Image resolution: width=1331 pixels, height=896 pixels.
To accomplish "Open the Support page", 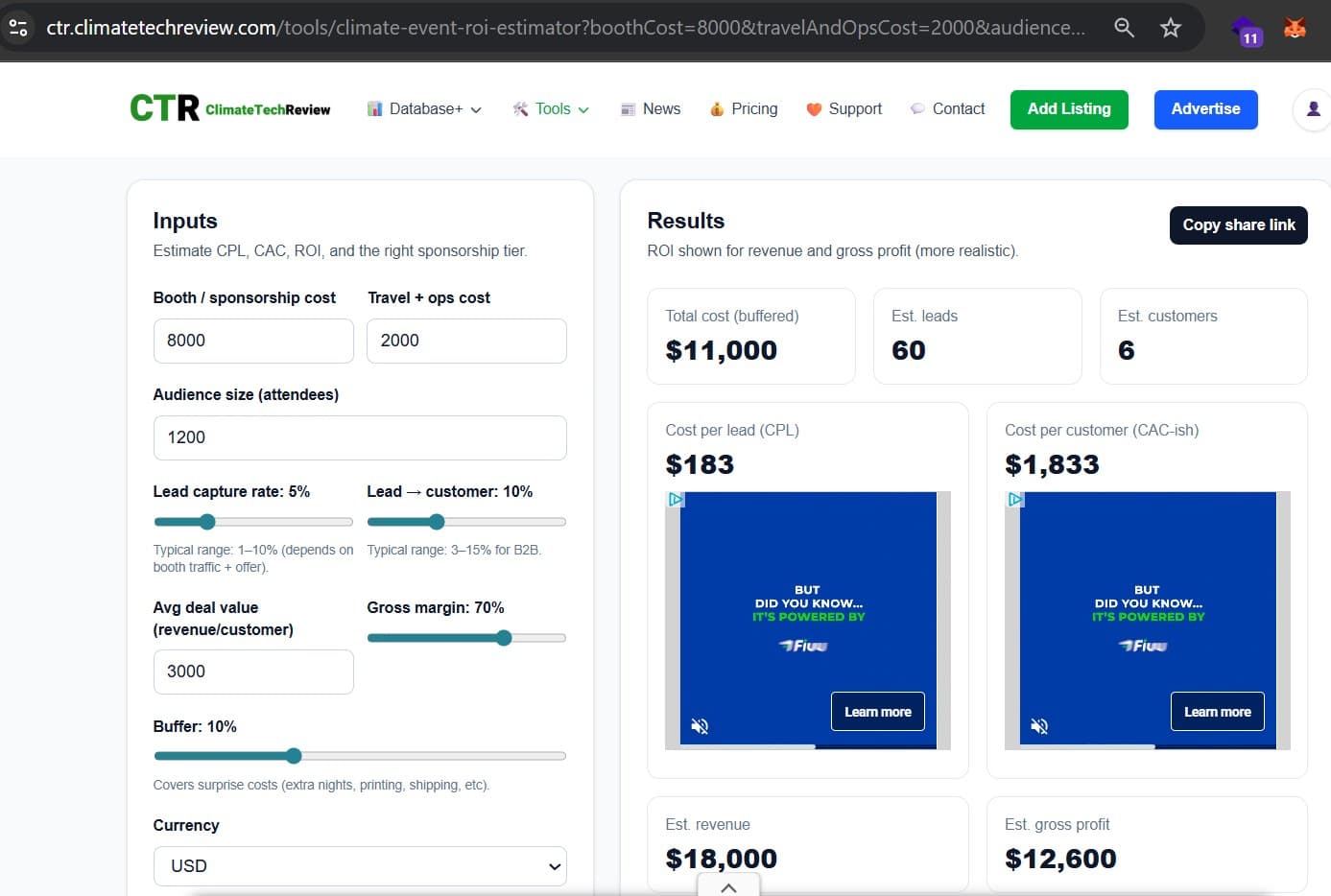I will [844, 109].
